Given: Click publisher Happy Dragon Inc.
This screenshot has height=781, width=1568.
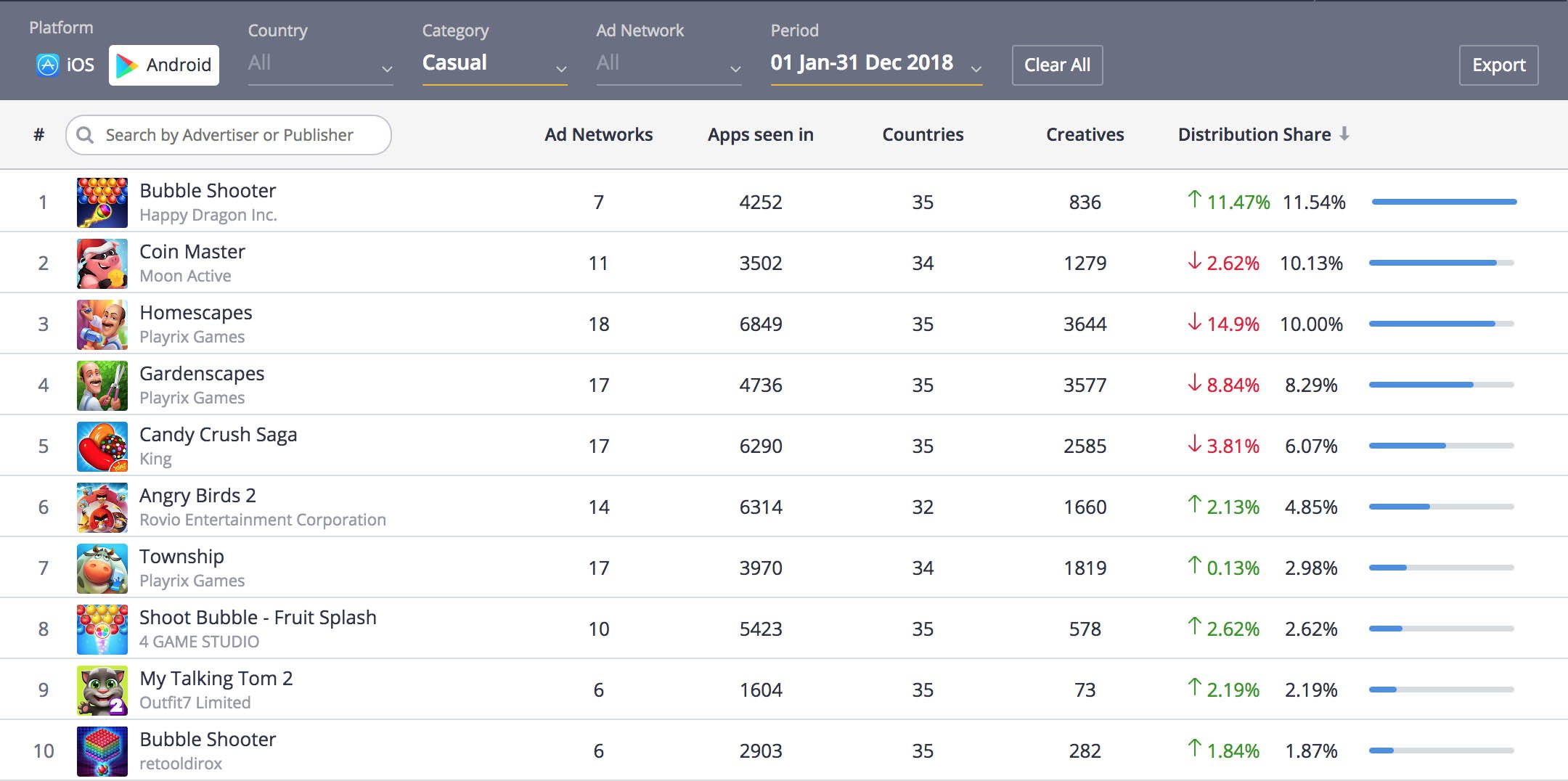Looking at the screenshot, I should [x=208, y=215].
